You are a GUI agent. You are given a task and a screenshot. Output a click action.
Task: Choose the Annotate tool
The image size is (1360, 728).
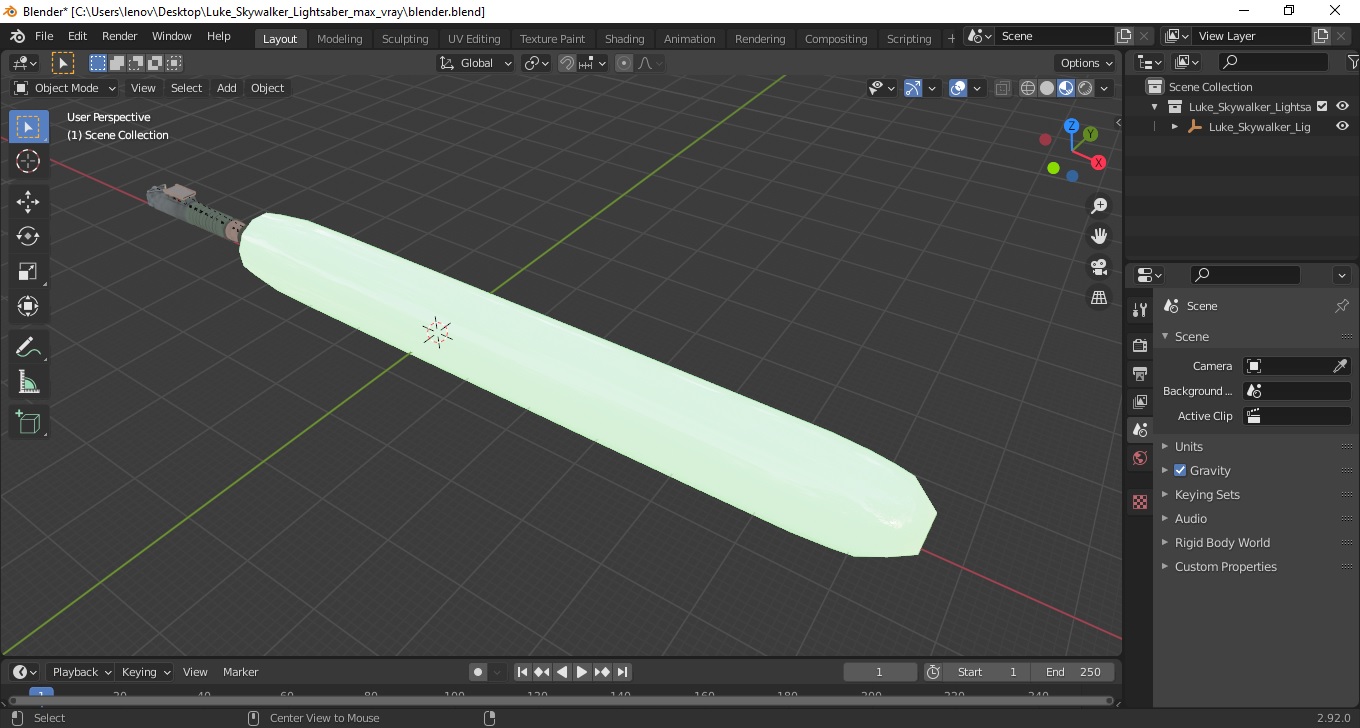pos(28,347)
